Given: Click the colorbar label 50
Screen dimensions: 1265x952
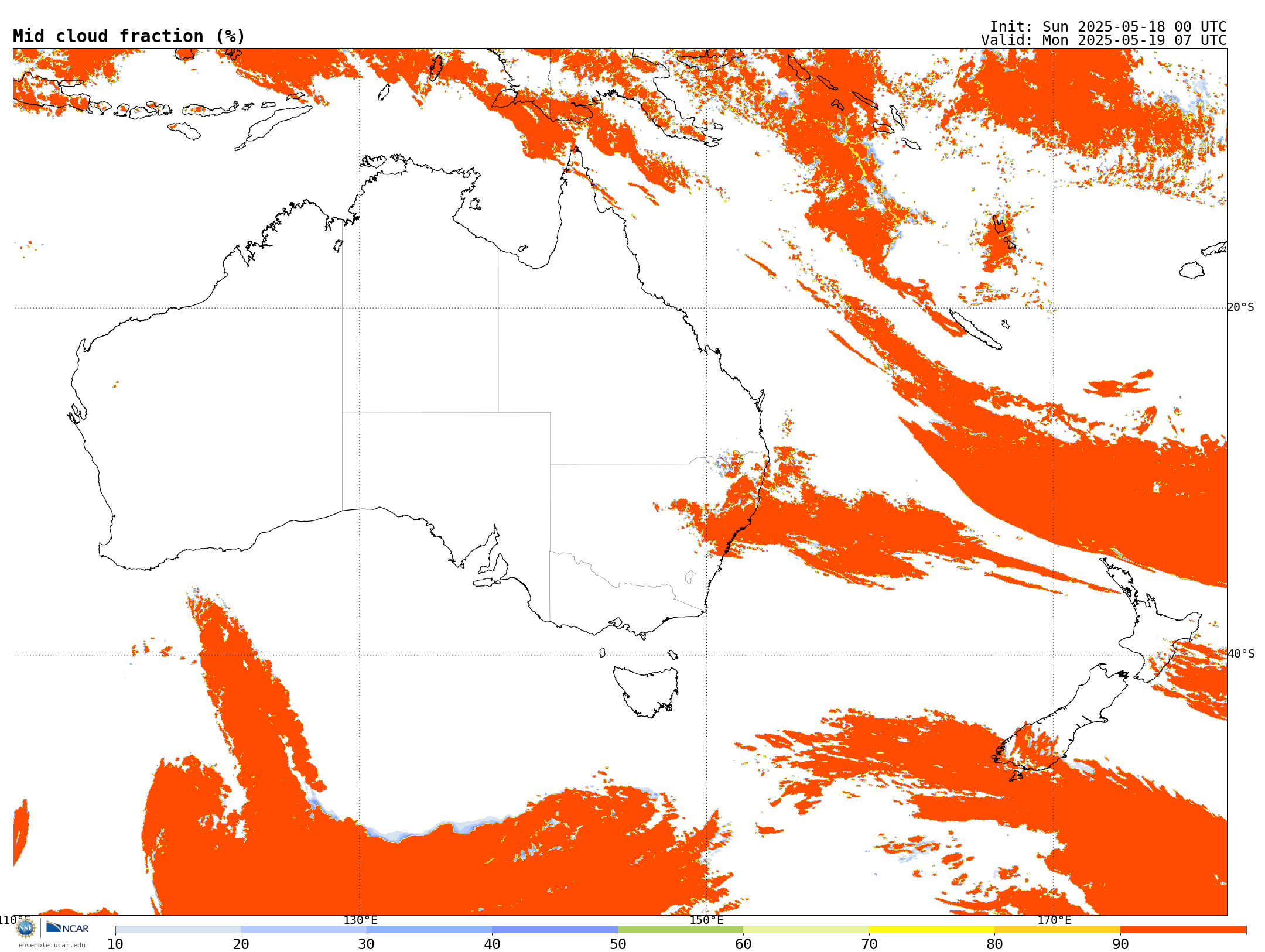Looking at the screenshot, I should coord(618,944).
